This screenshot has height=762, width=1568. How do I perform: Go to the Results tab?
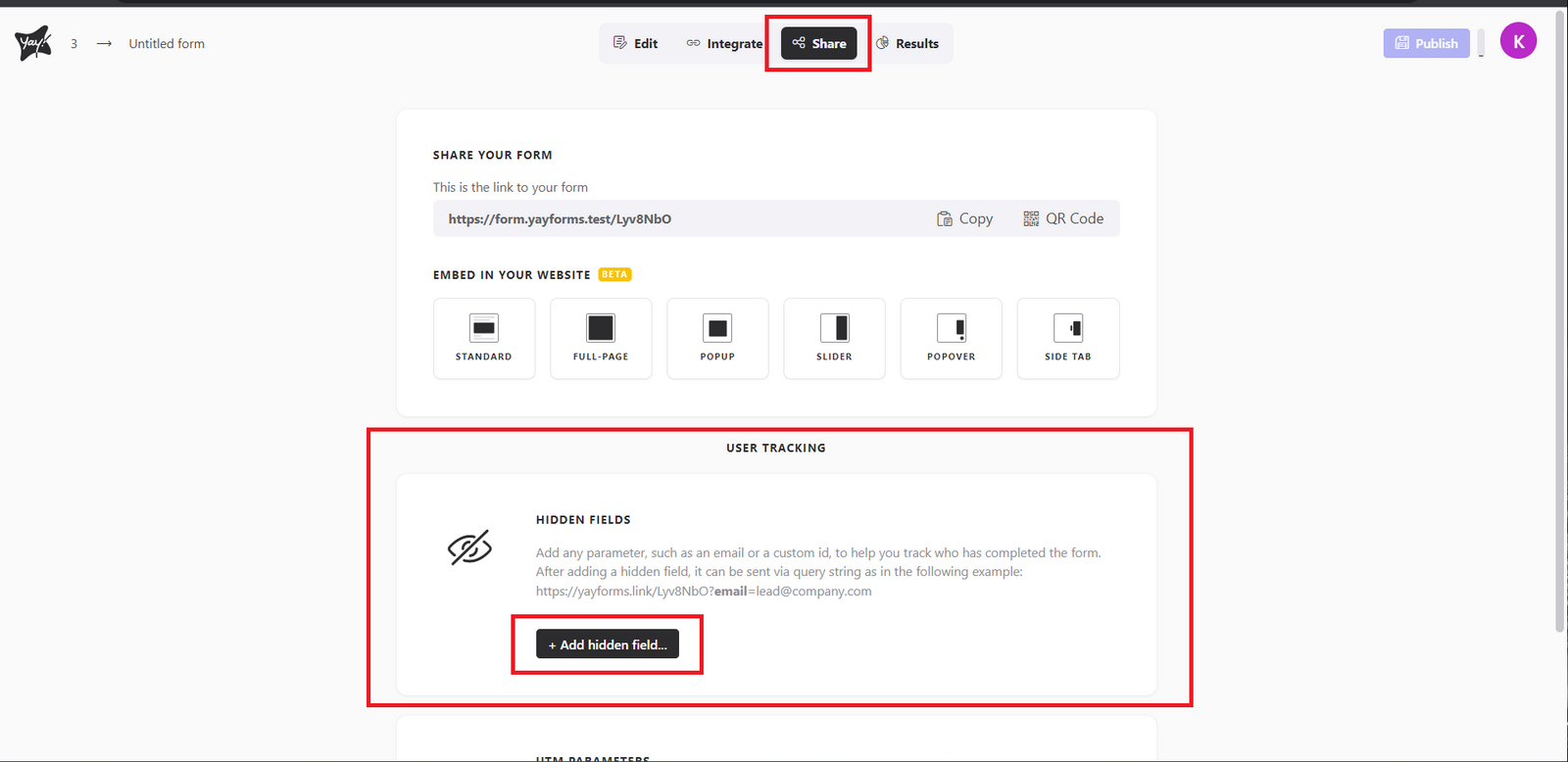(907, 43)
